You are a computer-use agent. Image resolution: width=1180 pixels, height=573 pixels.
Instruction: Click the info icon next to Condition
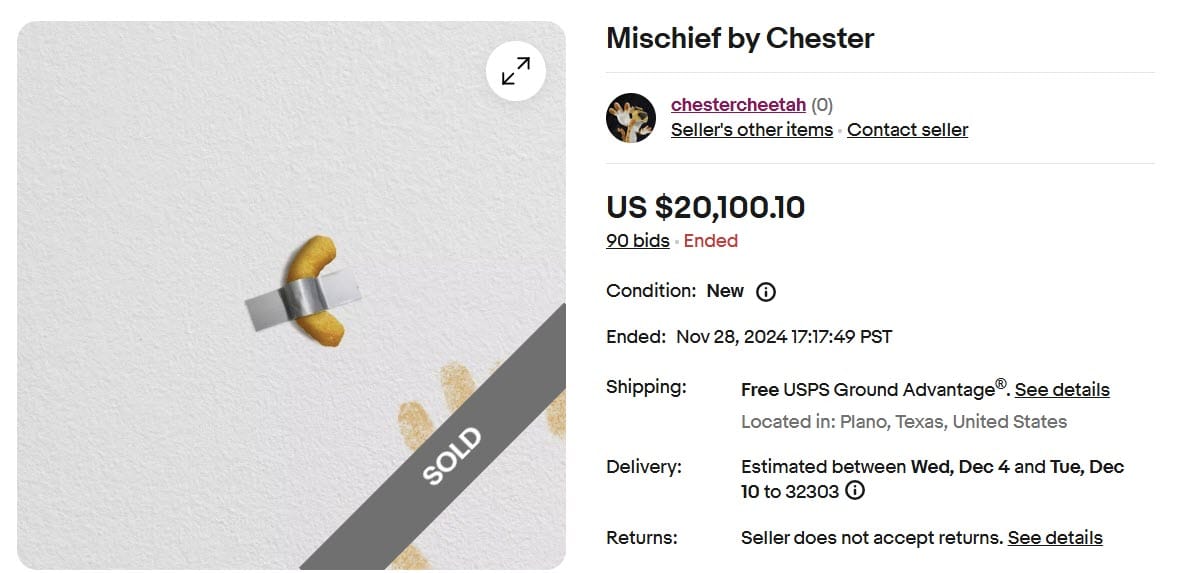(x=766, y=292)
